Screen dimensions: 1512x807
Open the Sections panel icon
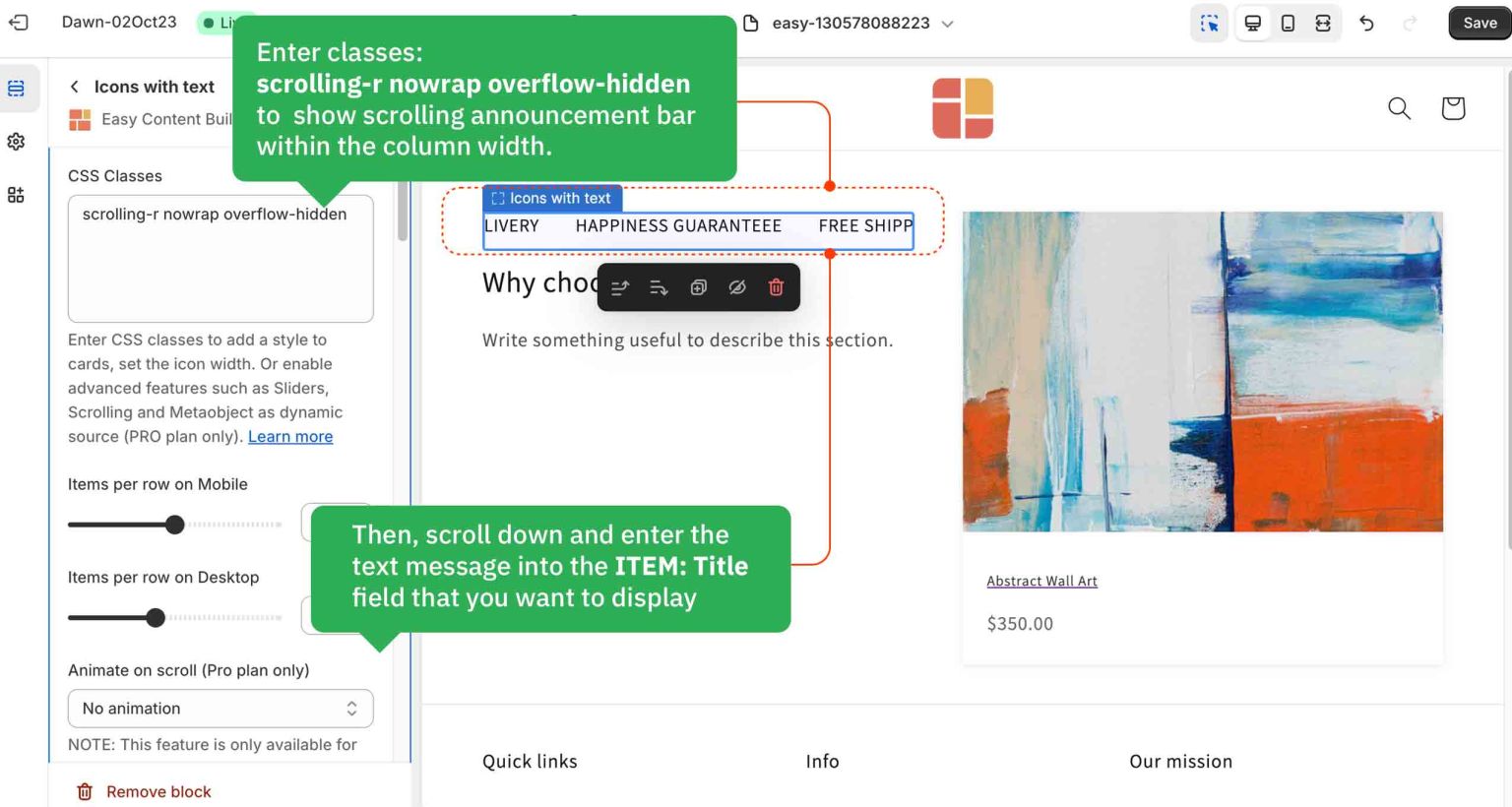pyautogui.click(x=17, y=89)
